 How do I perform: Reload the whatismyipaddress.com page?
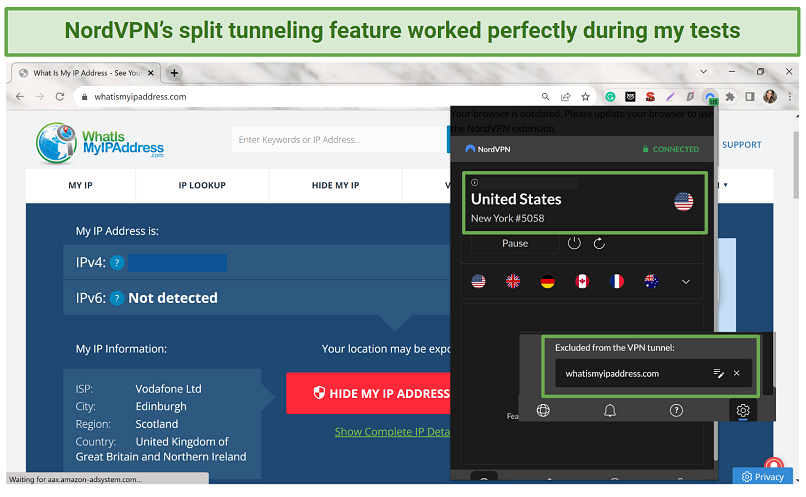tap(60, 97)
